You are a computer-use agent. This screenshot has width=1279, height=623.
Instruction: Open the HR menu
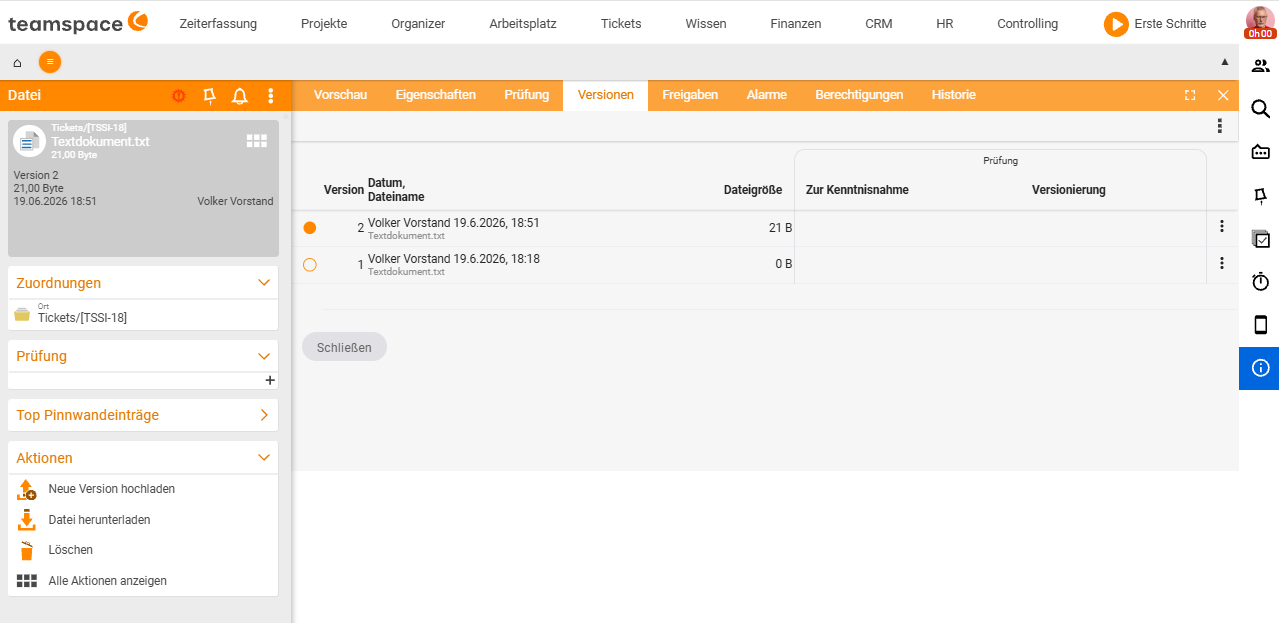click(945, 24)
